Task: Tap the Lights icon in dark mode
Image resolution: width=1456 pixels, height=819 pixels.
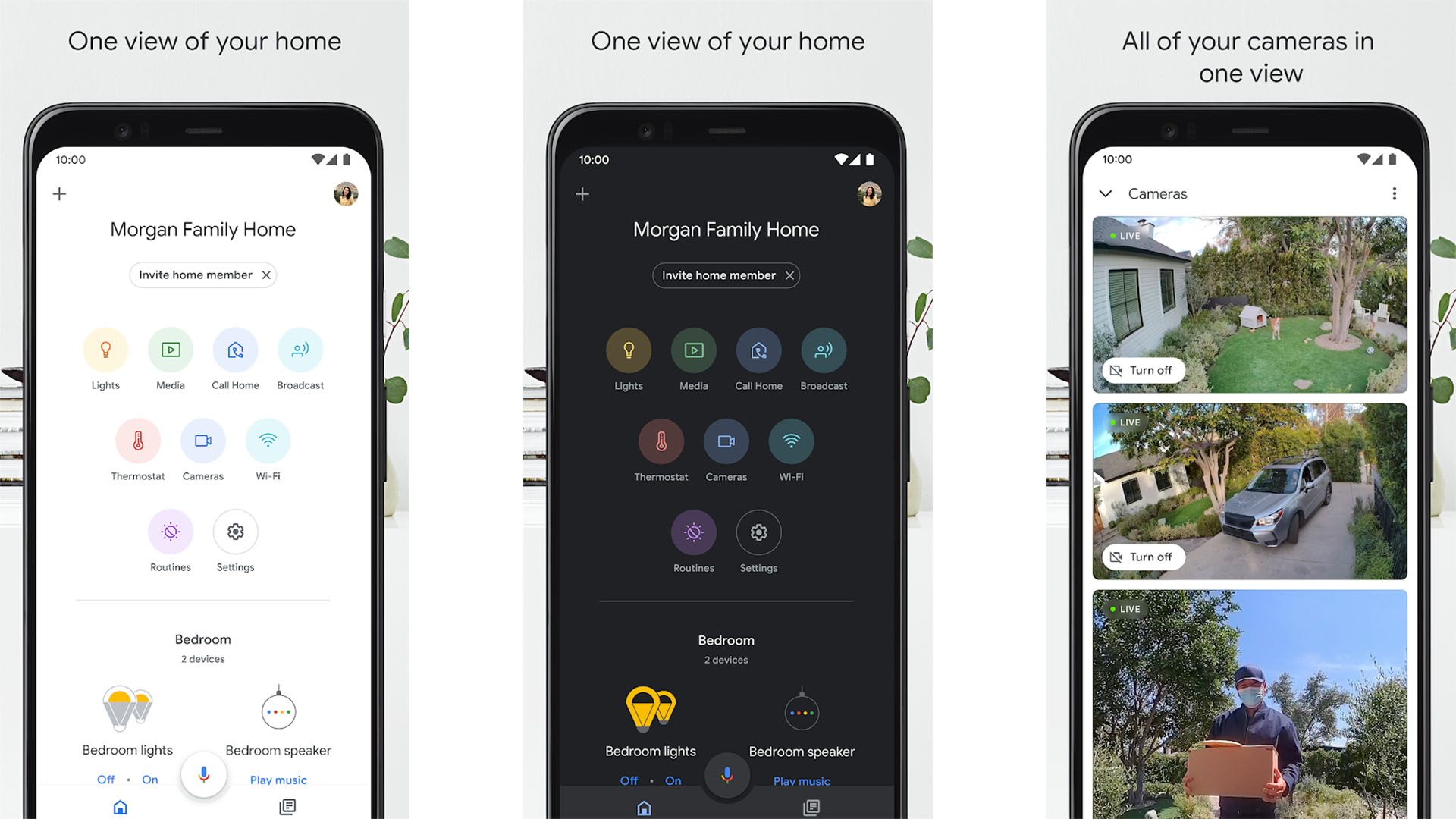Action: coord(627,349)
